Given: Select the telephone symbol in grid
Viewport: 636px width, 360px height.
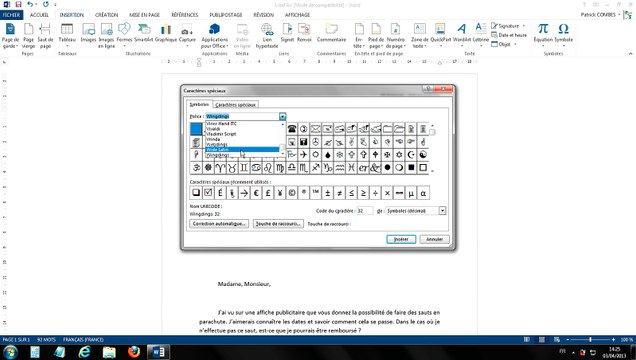Looking at the screenshot, I should click(292, 129).
